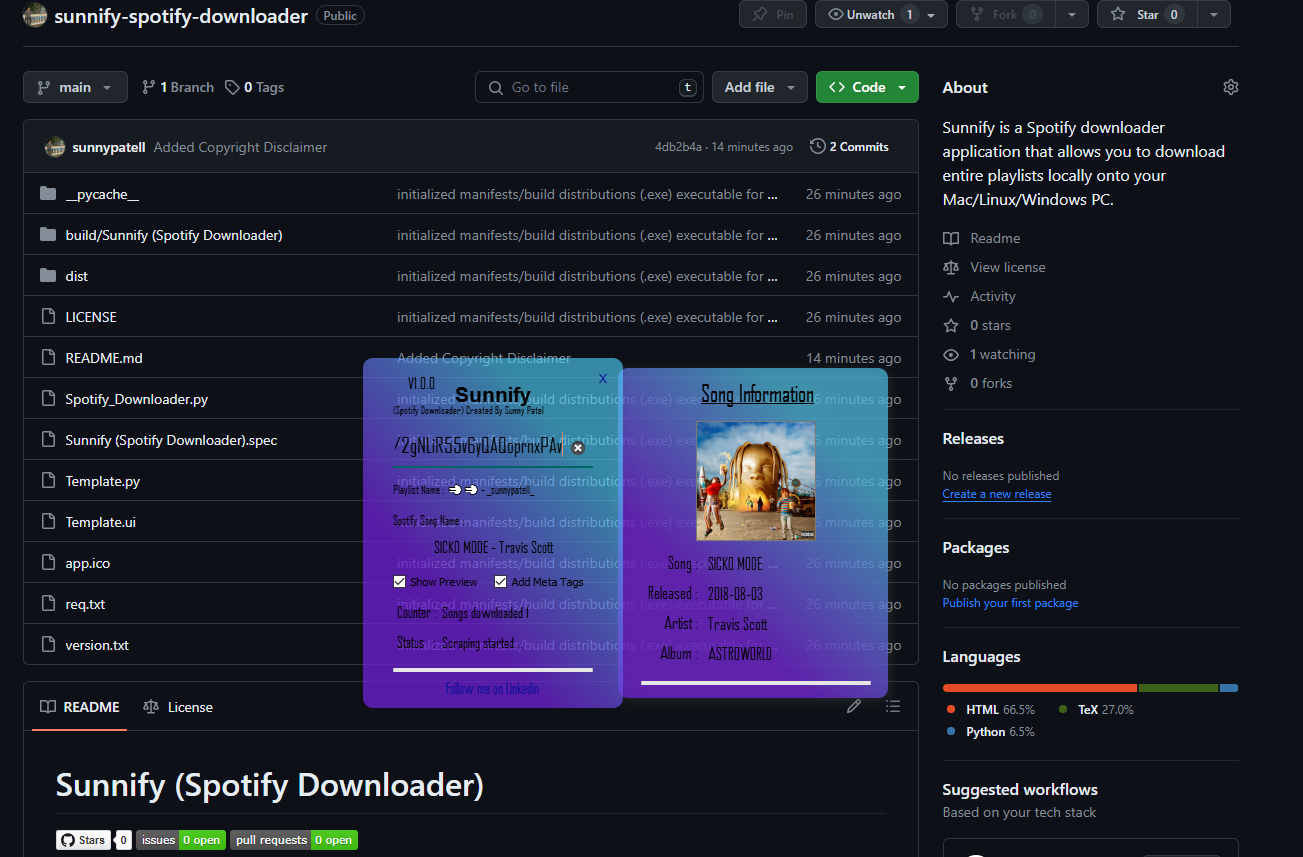Clear the Sunnify URL field with x icon

(578, 448)
